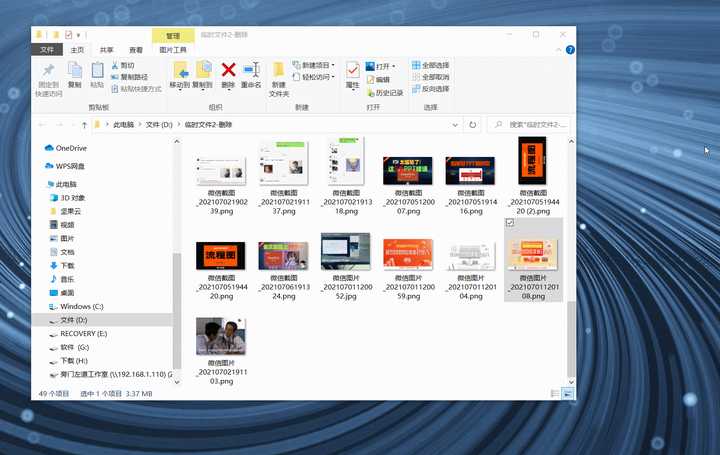
Task: Navigate back with the left arrow
Action: tap(42, 125)
